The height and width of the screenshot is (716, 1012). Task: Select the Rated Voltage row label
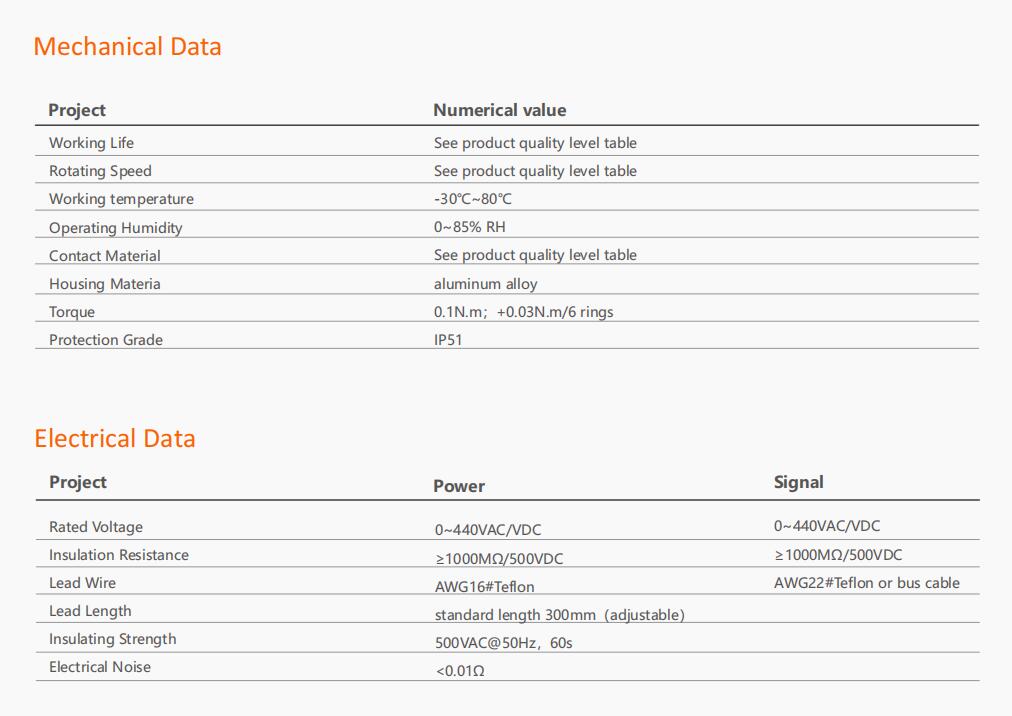(96, 527)
